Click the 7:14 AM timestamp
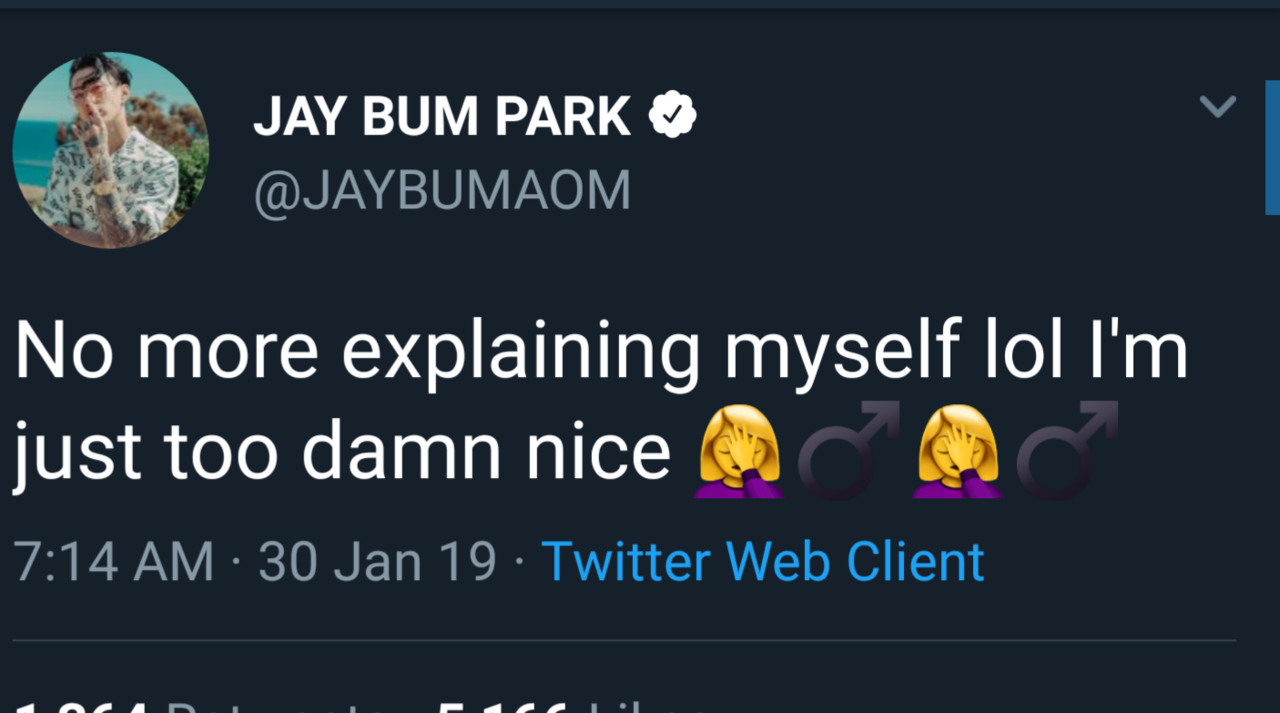The image size is (1280, 713). pos(115,561)
